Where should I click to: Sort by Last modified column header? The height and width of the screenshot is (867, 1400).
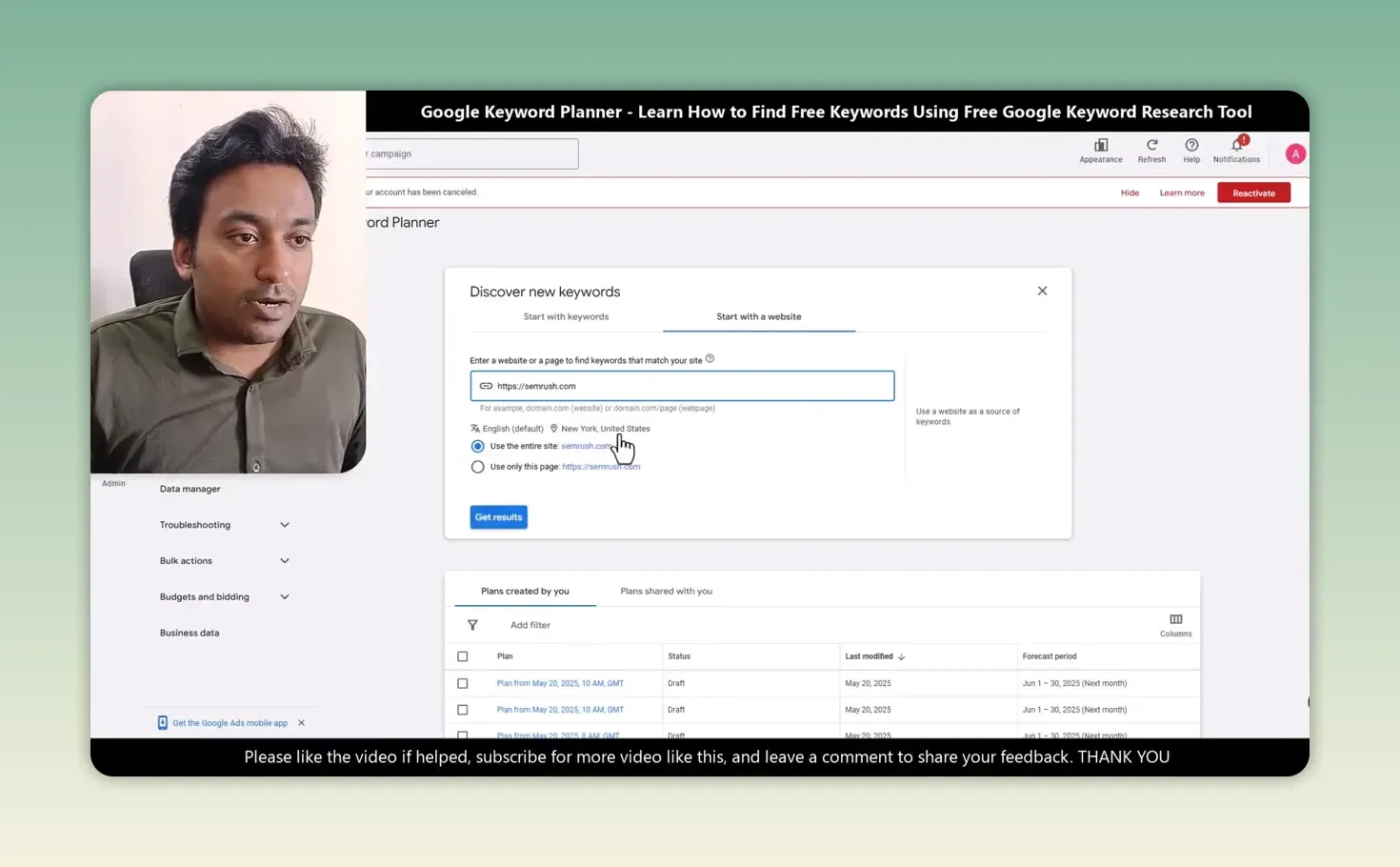[869, 656]
